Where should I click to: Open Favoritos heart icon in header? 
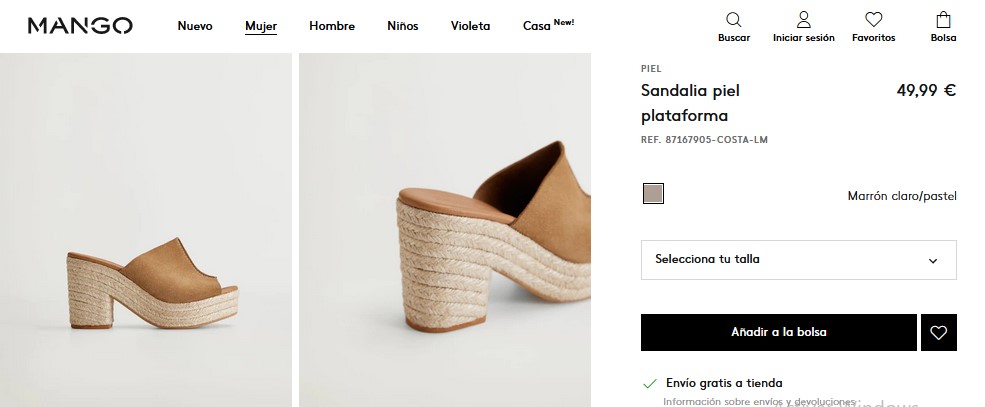coord(873,19)
